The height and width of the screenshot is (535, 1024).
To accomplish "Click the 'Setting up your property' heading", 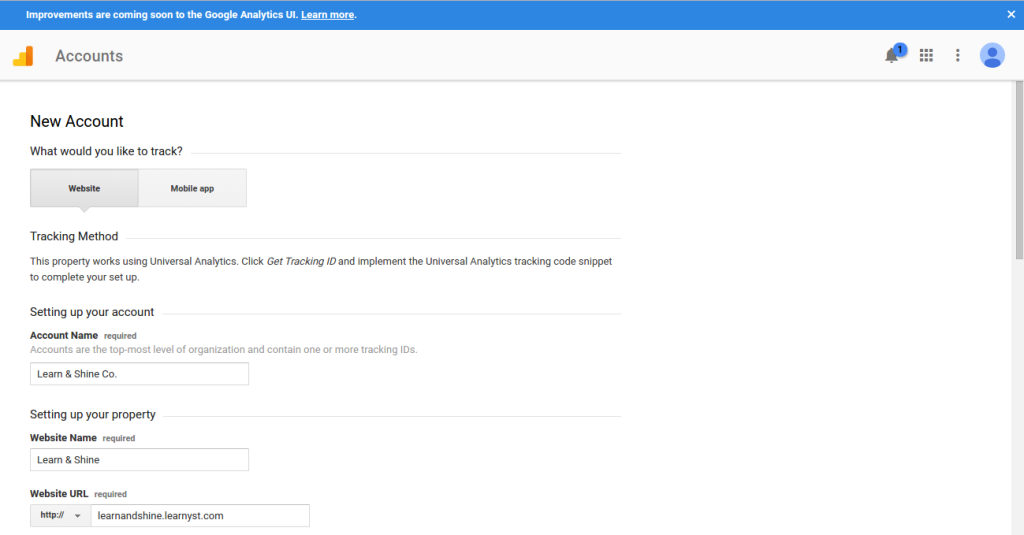I will (93, 415).
